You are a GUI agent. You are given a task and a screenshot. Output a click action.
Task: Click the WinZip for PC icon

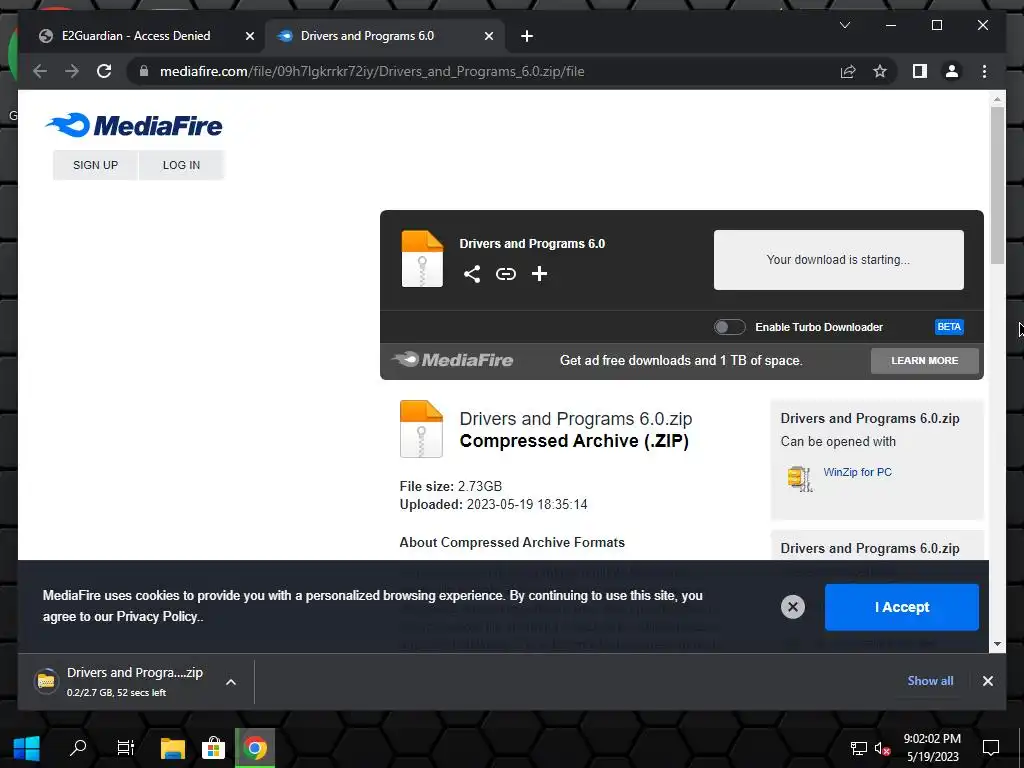click(x=800, y=479)
